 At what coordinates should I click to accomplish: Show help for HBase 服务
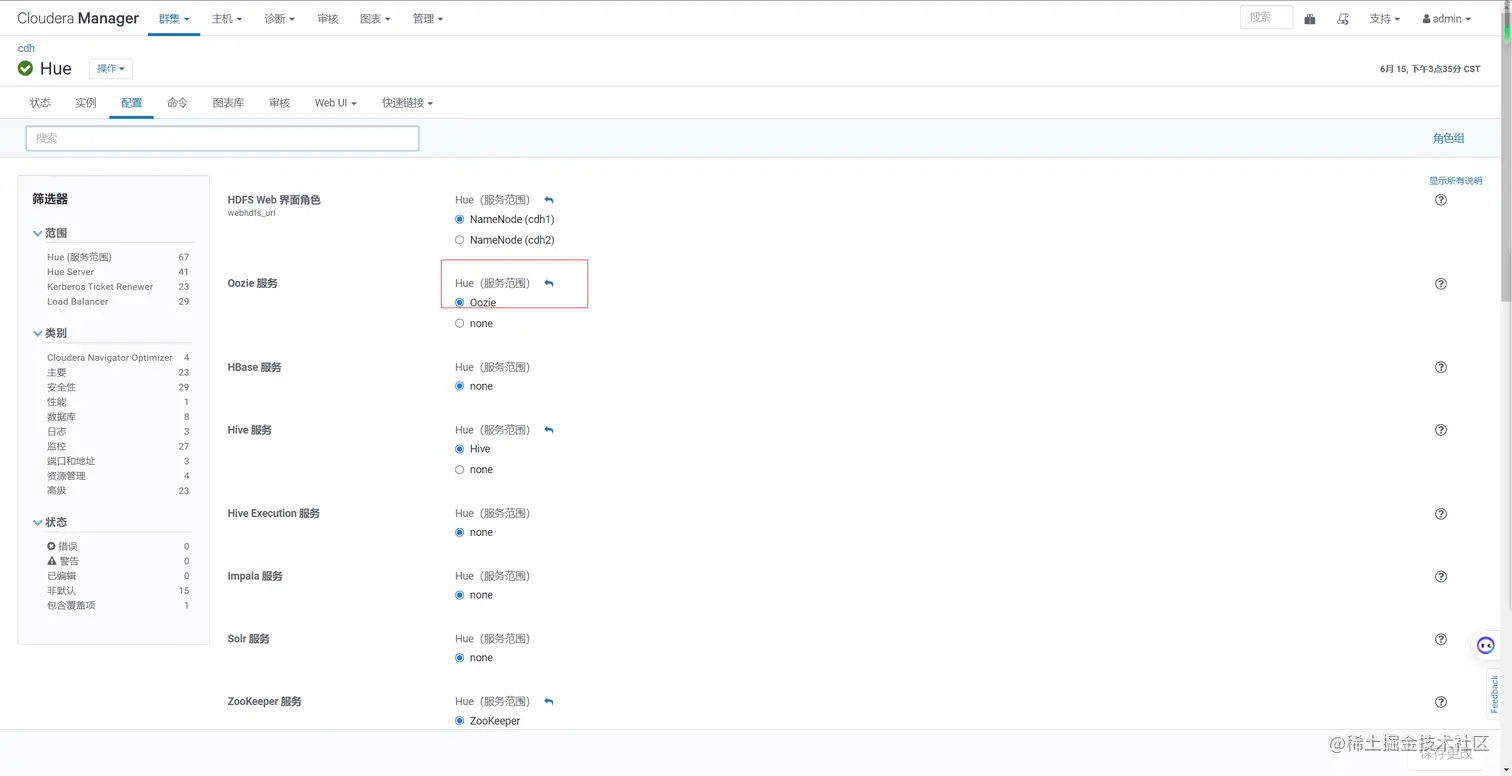[1441, 367]
